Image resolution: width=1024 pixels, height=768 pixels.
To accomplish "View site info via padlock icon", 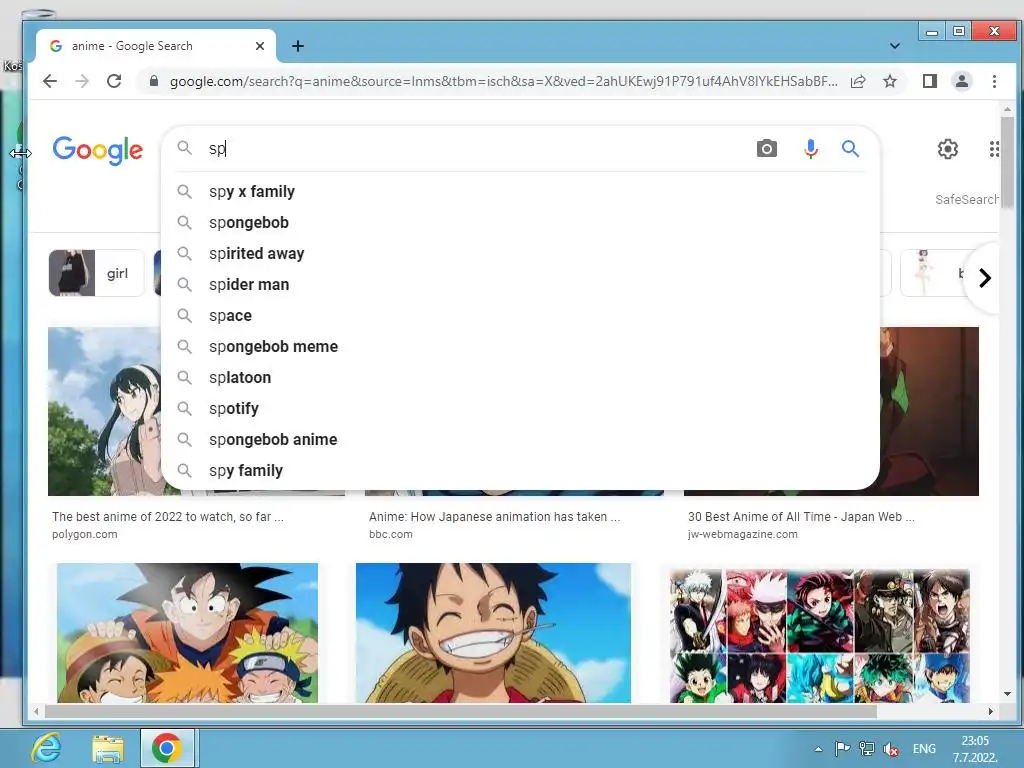I will (153, 81).
